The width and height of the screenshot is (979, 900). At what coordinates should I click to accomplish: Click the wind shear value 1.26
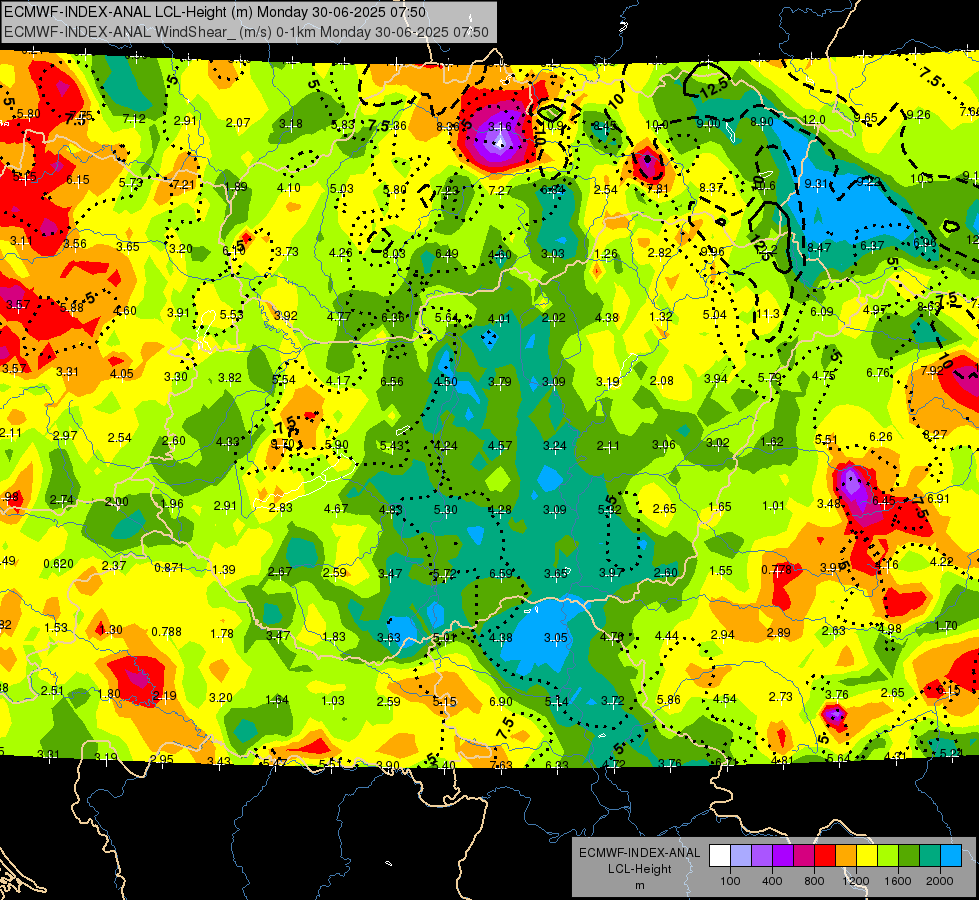(x=606, y=254)
